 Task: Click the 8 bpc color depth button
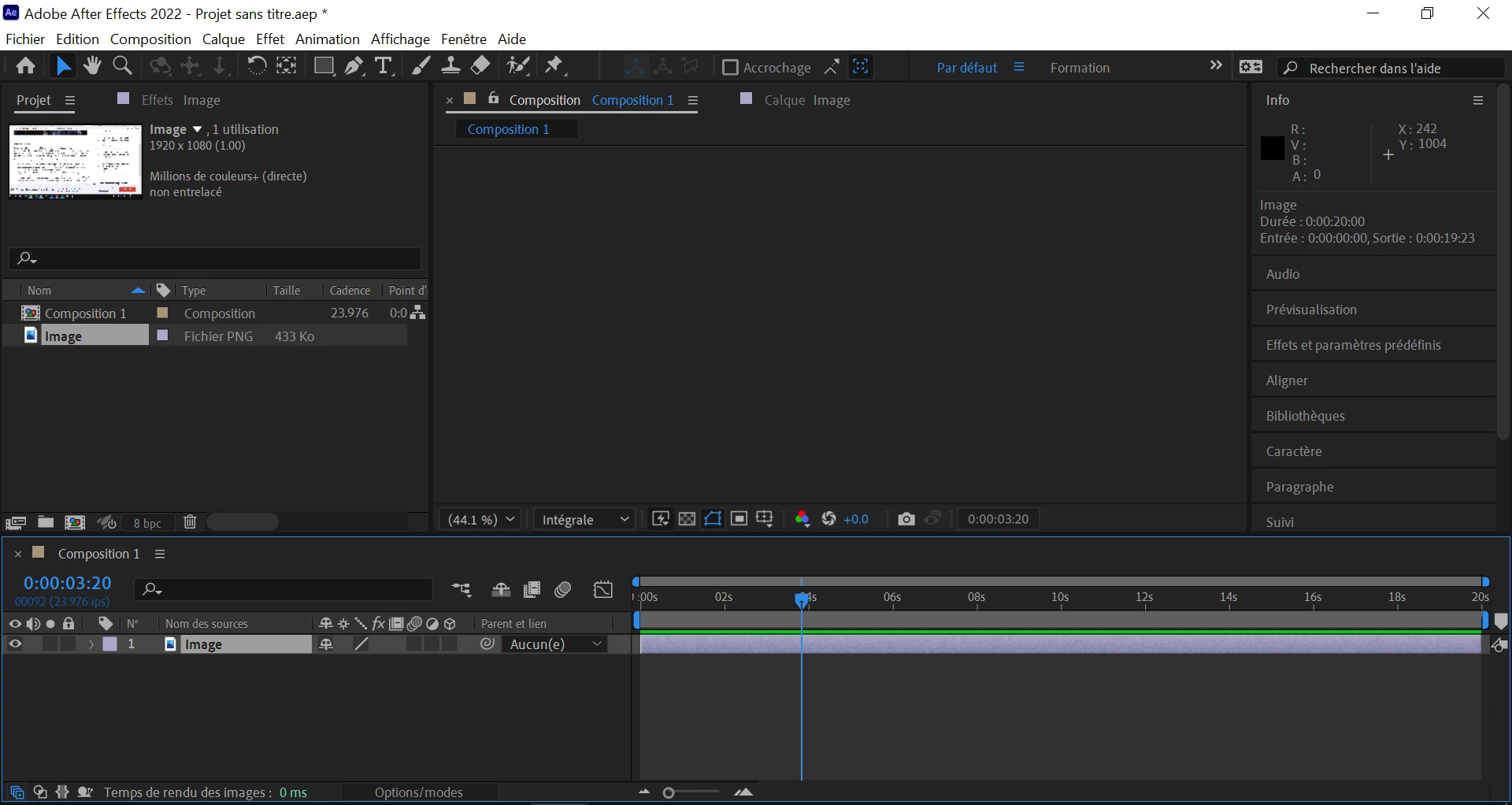click(147, 523)
